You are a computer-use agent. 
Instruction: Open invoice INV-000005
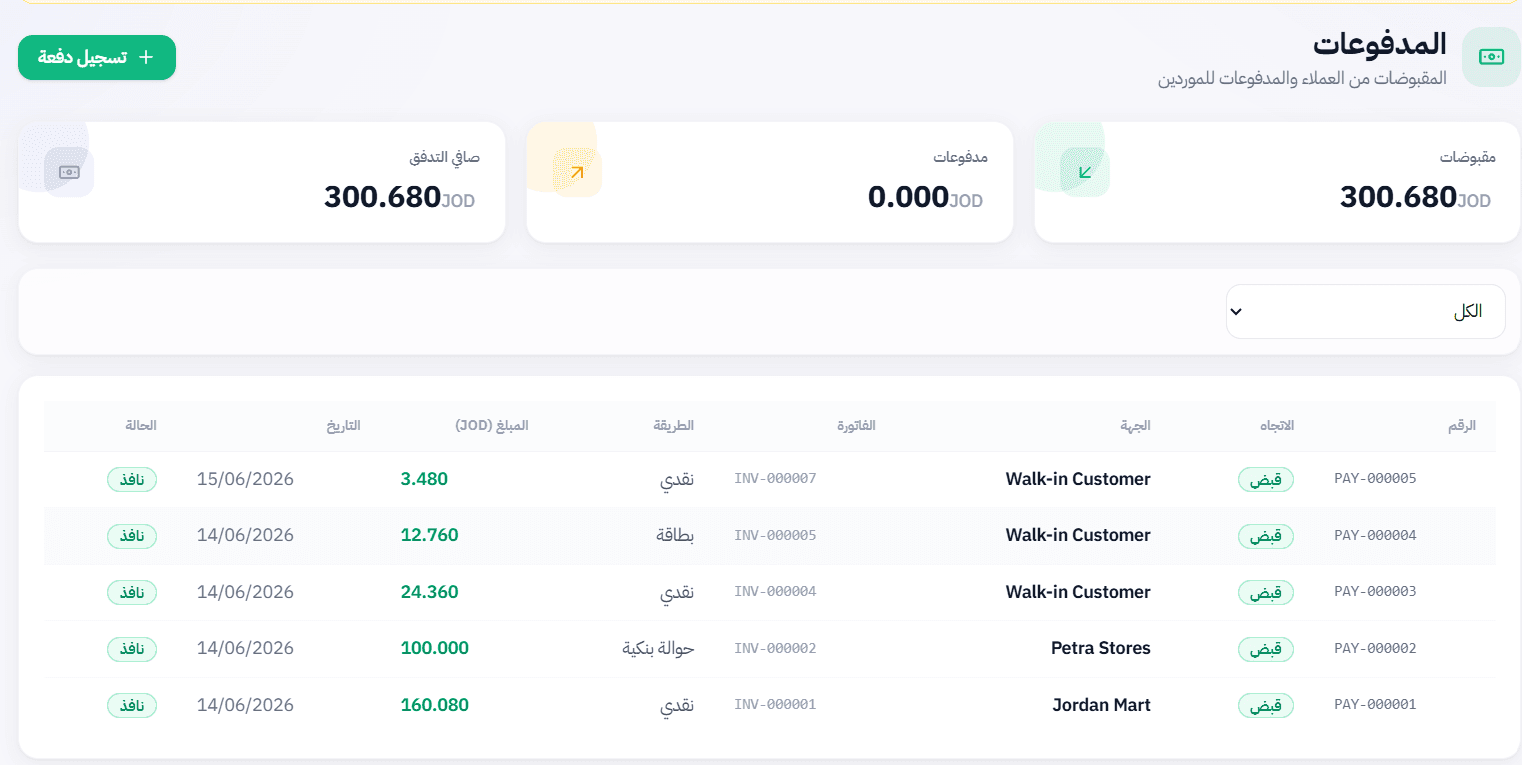point(775,535)
